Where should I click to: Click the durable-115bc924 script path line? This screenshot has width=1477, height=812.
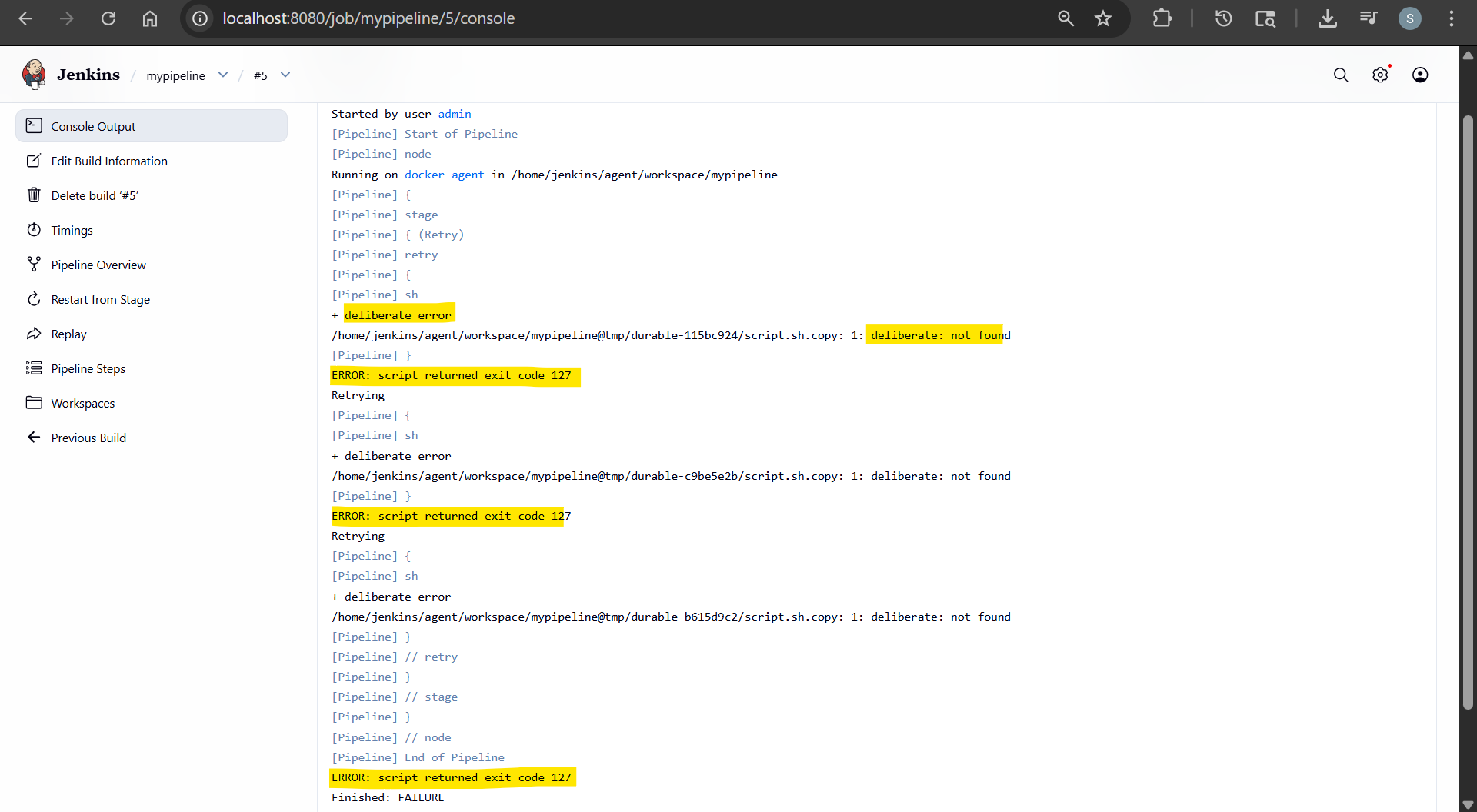671,335
